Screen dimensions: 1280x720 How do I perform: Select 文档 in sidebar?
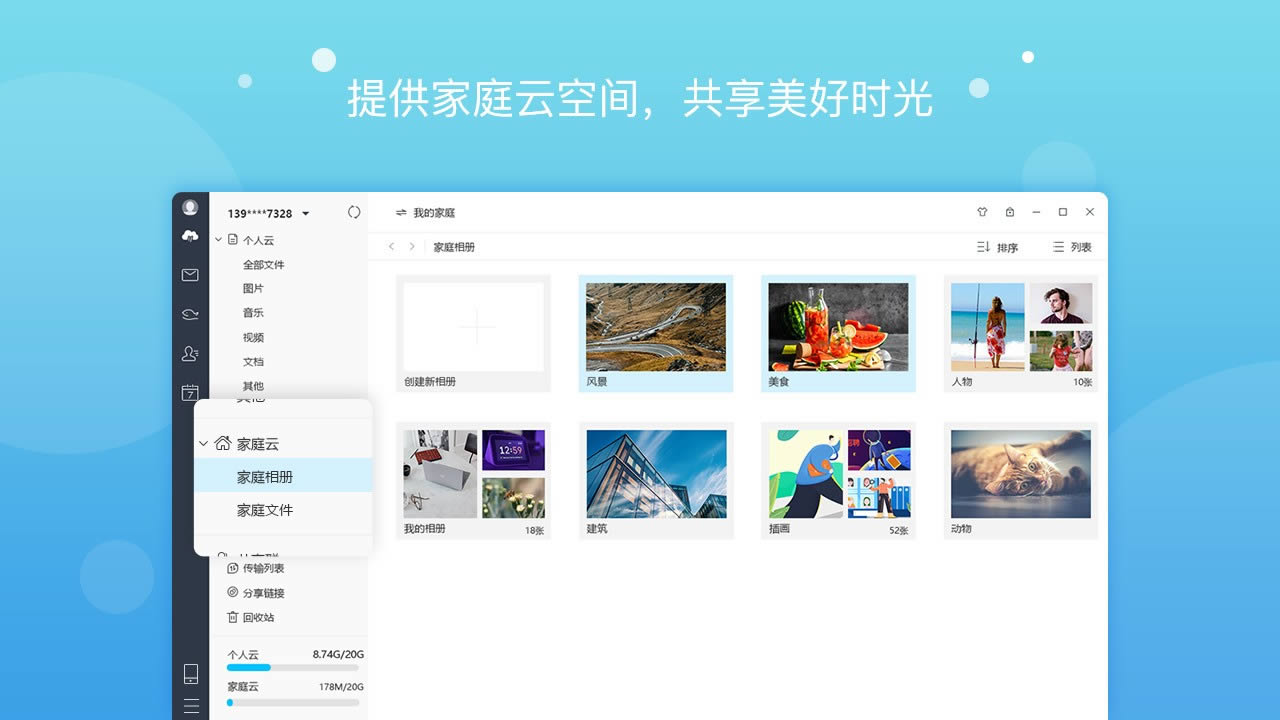253,362
